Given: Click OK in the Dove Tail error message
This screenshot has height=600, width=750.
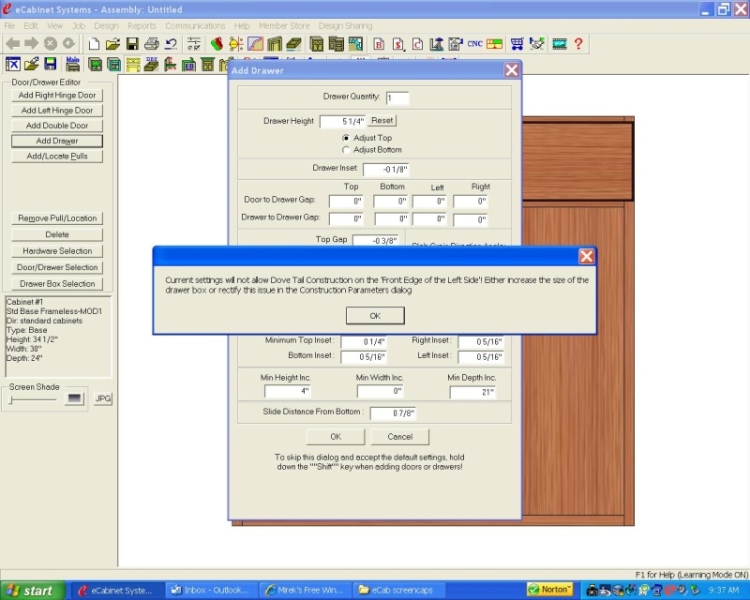Looking at the screenshot, I should [375, 315].
